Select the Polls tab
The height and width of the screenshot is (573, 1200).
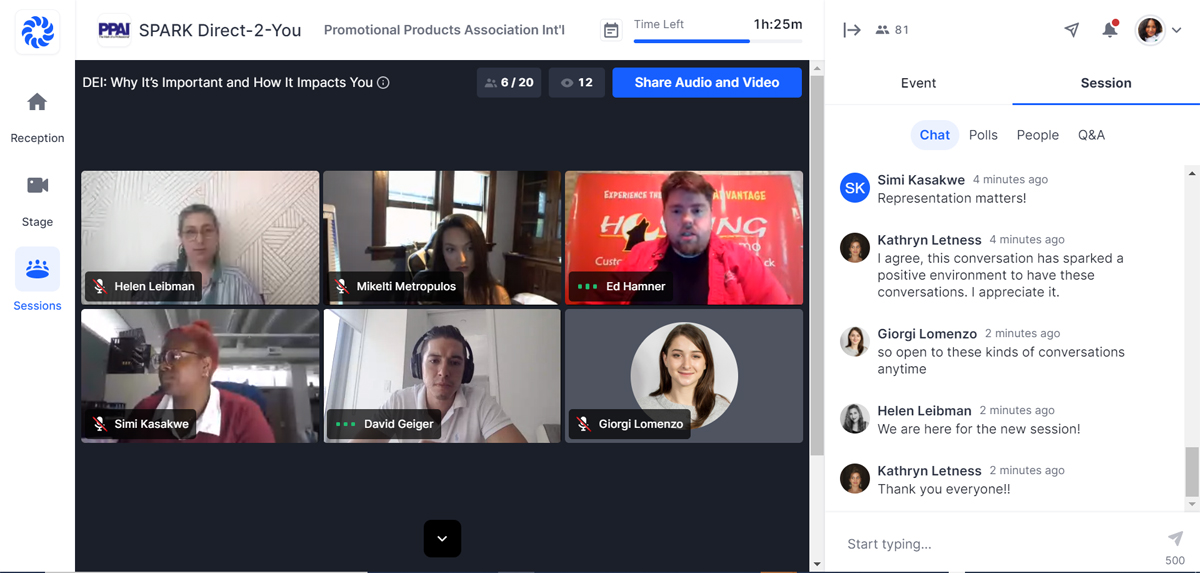pyautogui.click(x=983, y=135)
